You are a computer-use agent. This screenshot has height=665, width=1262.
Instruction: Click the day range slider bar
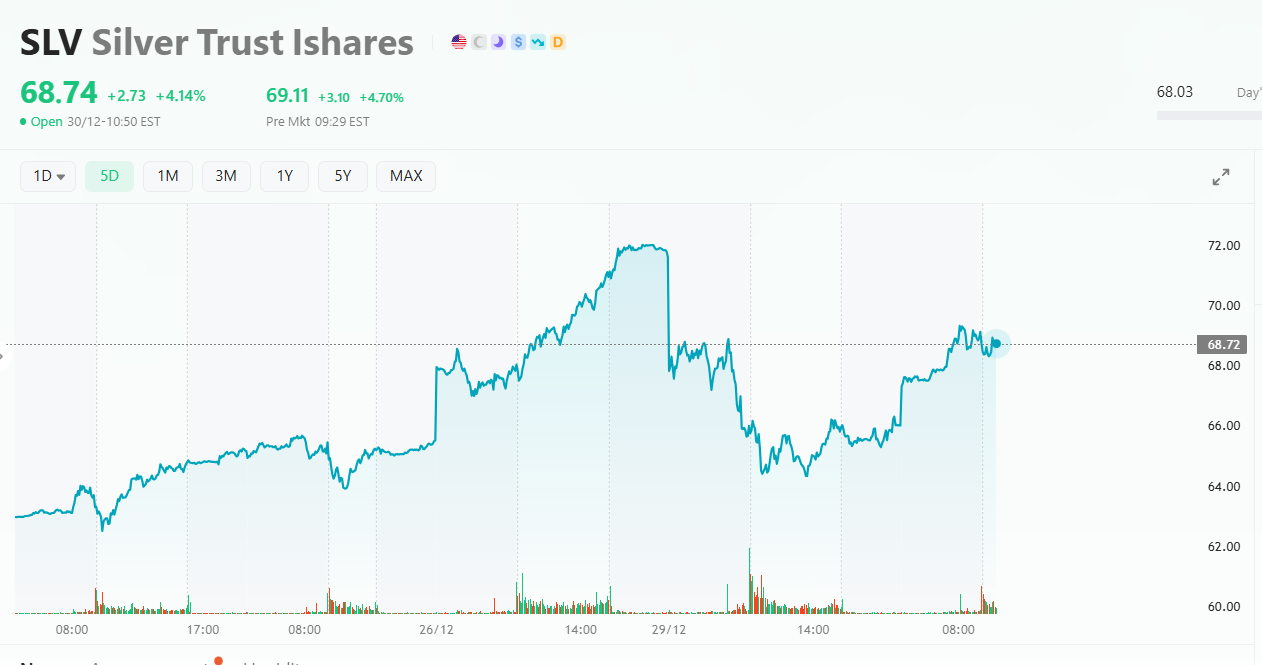[x=1209, y=115]
